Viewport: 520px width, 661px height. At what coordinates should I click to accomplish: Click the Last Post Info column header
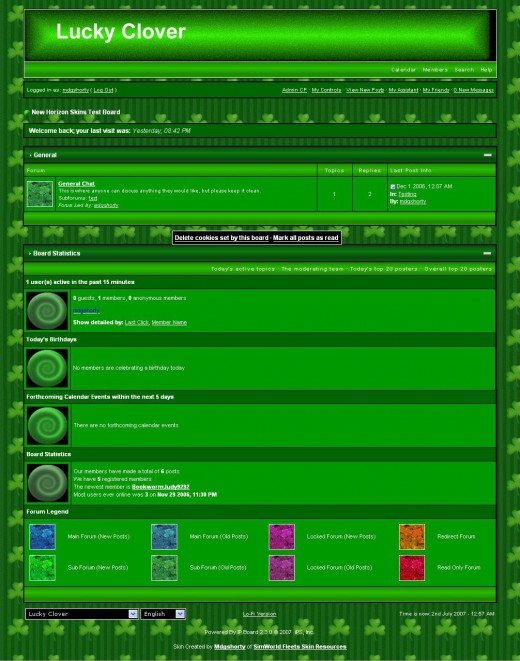410,170
